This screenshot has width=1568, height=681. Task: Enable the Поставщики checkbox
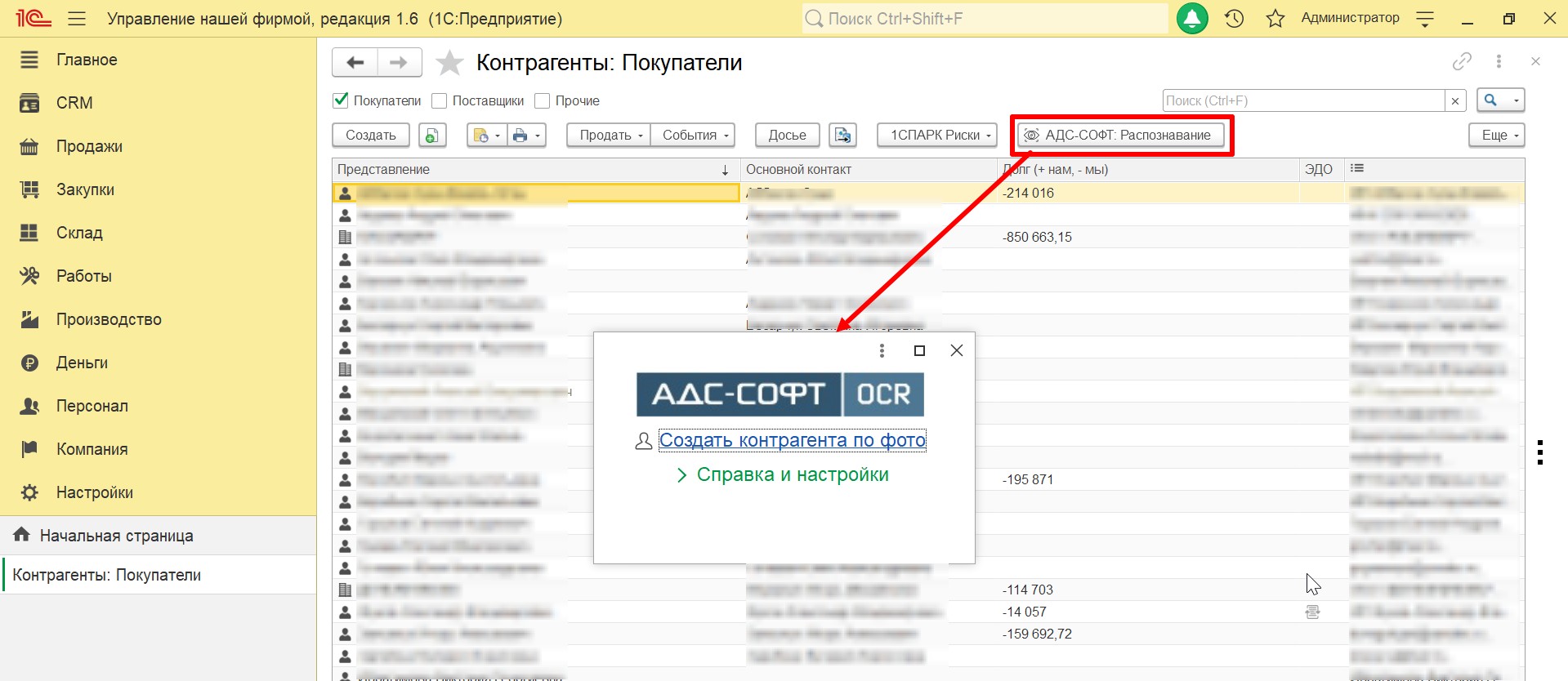(440, 100)
